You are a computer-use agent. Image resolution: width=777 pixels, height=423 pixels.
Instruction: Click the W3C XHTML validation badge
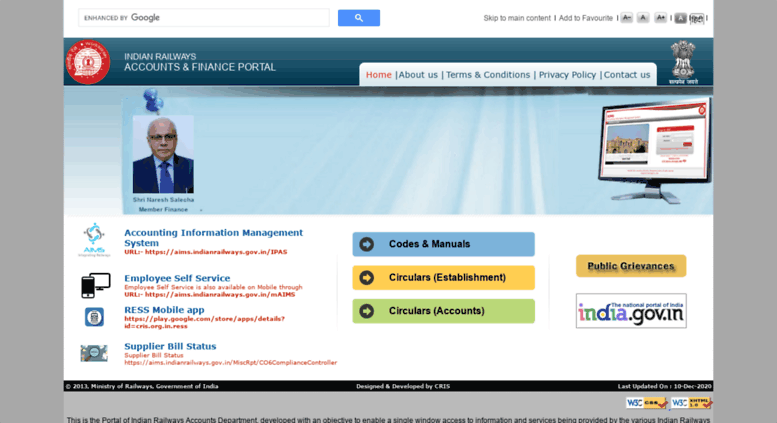pyautogui.click(x=692, y=403)
